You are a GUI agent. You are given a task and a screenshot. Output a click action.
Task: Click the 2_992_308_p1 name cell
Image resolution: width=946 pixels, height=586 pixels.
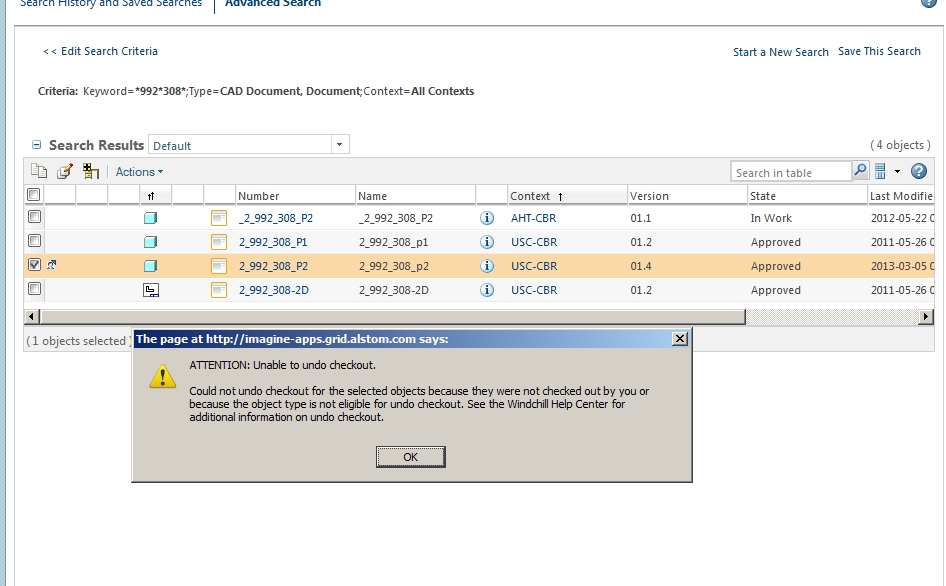click(x=393, y=242)
